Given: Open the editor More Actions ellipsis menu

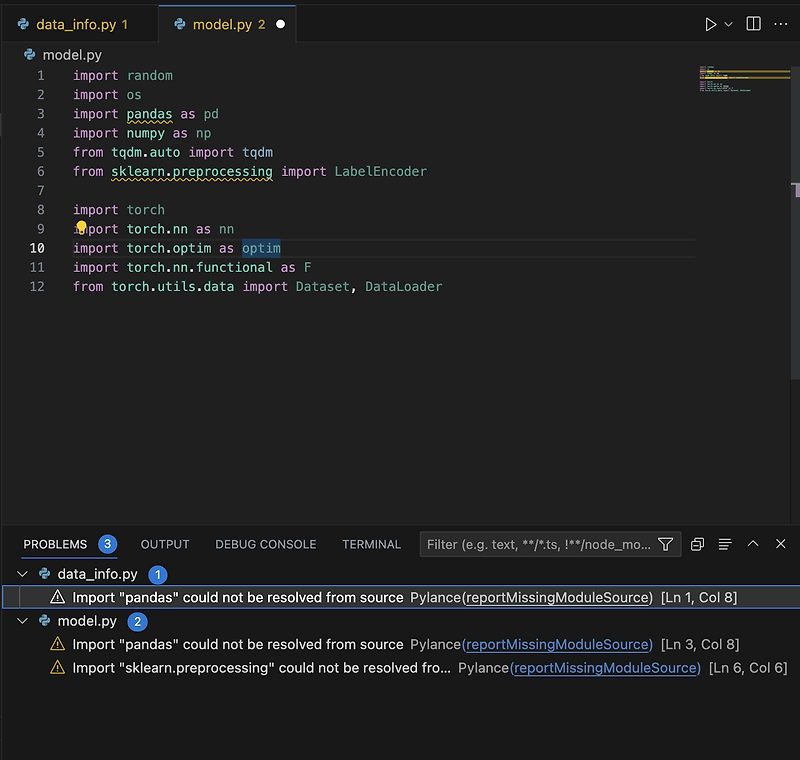Looking at the screenshot, I should click(781, 24).
